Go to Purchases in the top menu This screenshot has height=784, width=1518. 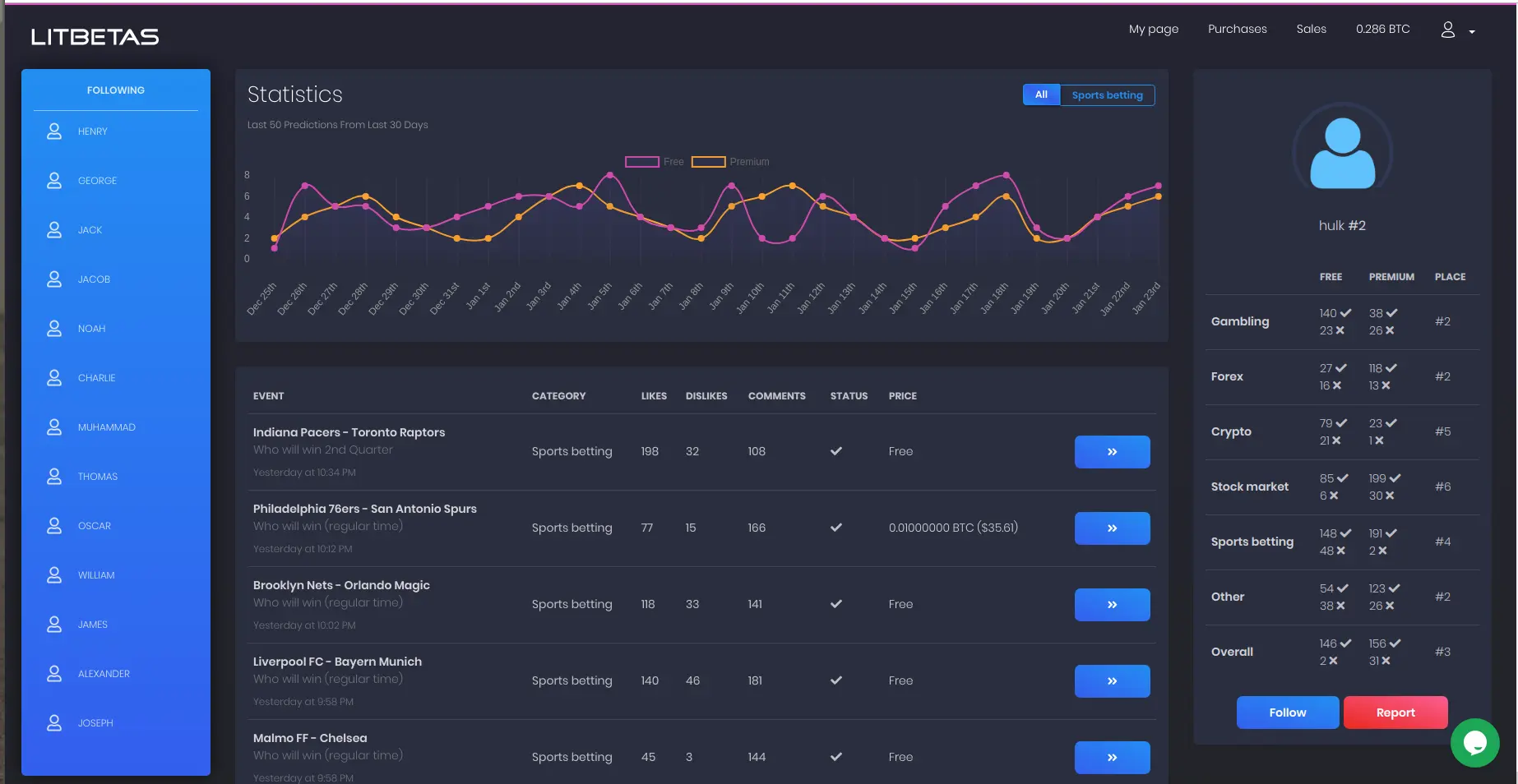tap(1237, 29)
